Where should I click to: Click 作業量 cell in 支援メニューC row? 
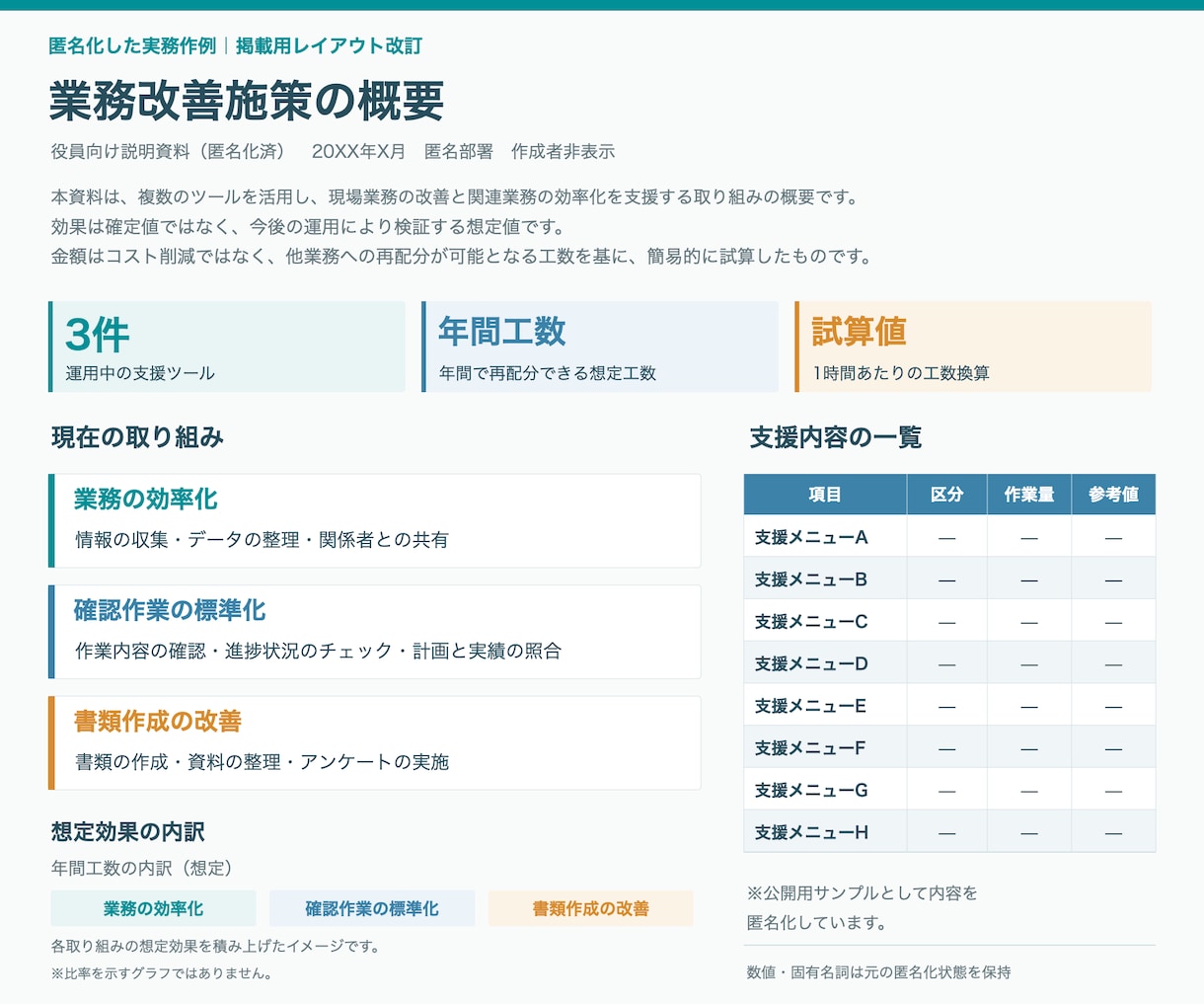pos(1029,622)
